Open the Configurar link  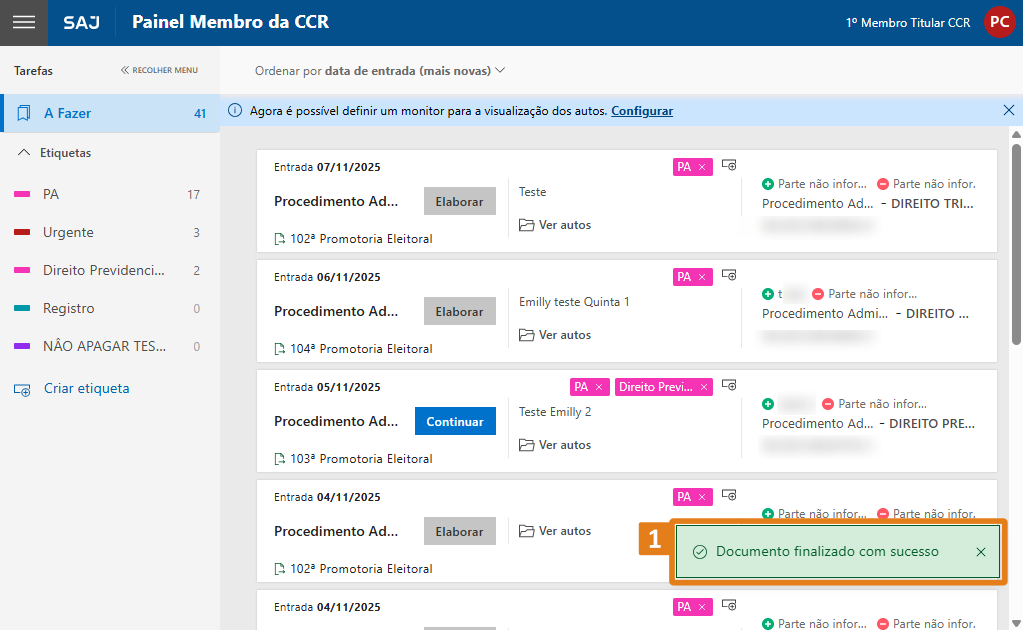pos(642,111)
